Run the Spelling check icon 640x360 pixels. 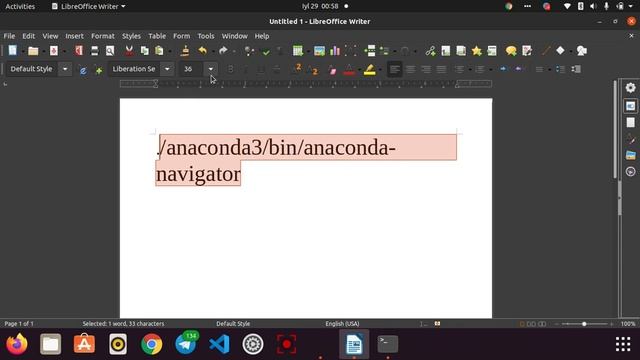[266, 51]
